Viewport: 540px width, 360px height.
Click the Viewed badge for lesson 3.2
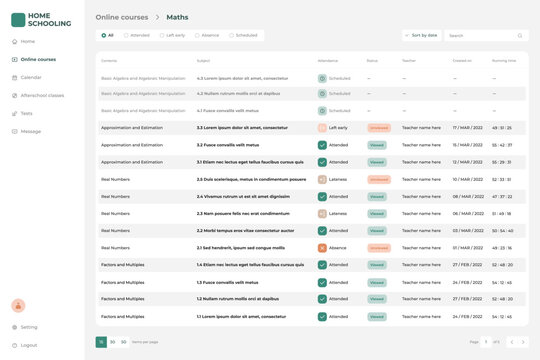click(x=377, y=145)
